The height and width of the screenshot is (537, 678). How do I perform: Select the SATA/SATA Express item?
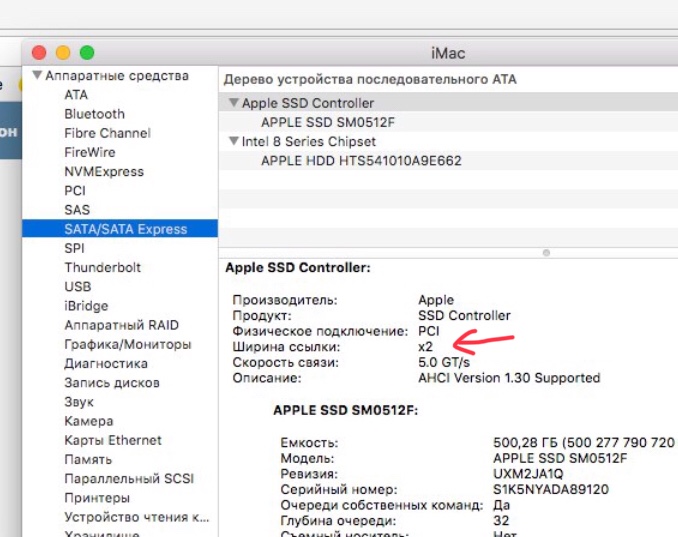pyautogui.click(x=120, y=228)
